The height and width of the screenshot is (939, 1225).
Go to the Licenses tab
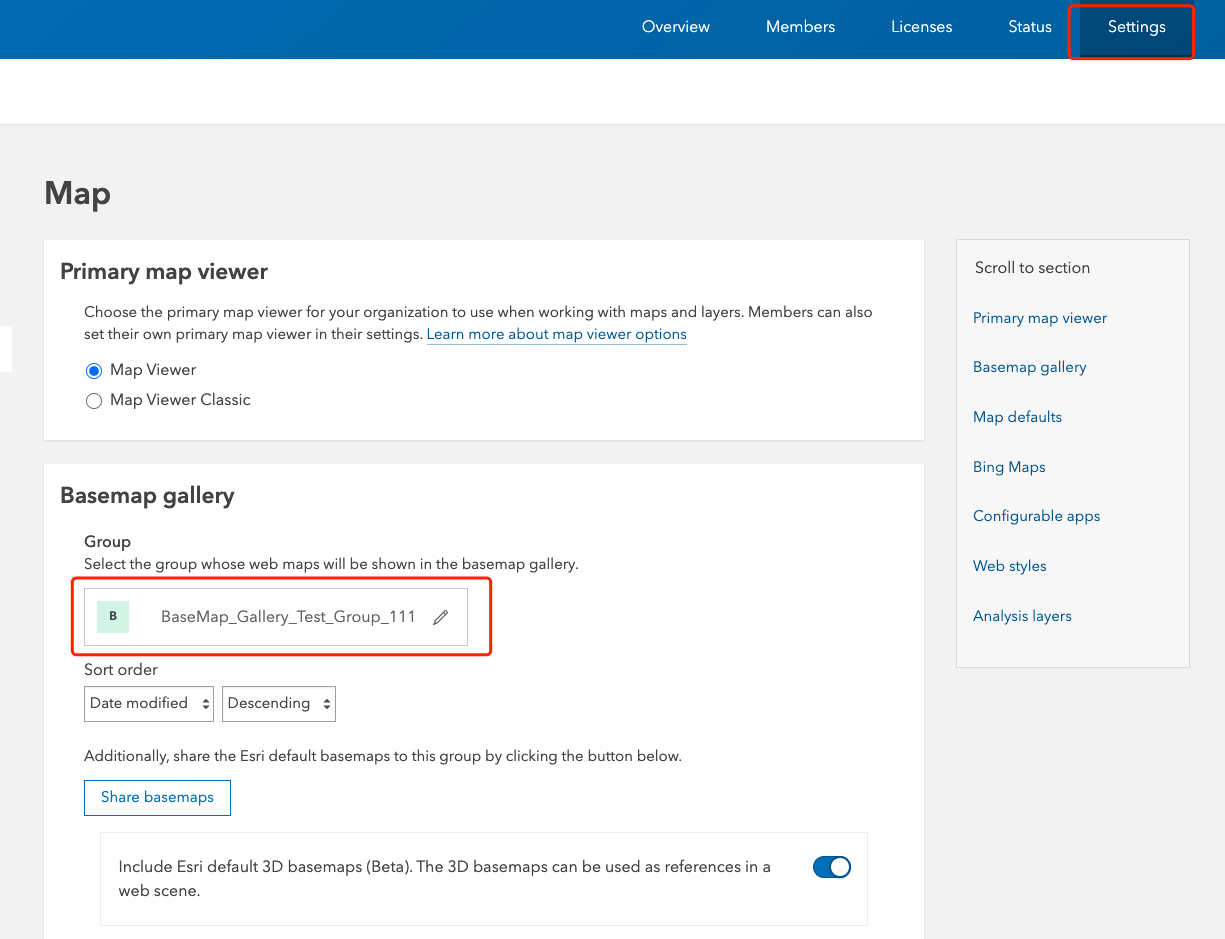[921, 27]
